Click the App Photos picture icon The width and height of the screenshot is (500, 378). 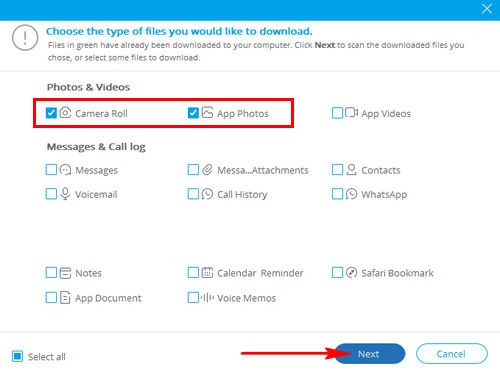(207, 113)
